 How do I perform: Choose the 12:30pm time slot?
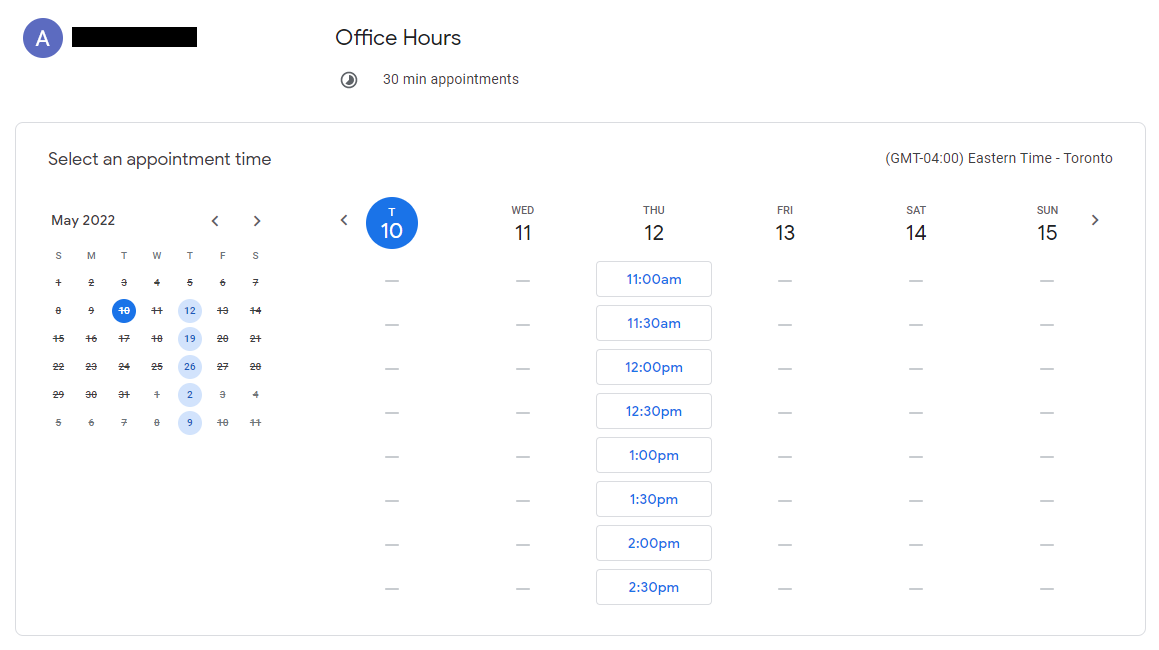[x=654, y=411]
